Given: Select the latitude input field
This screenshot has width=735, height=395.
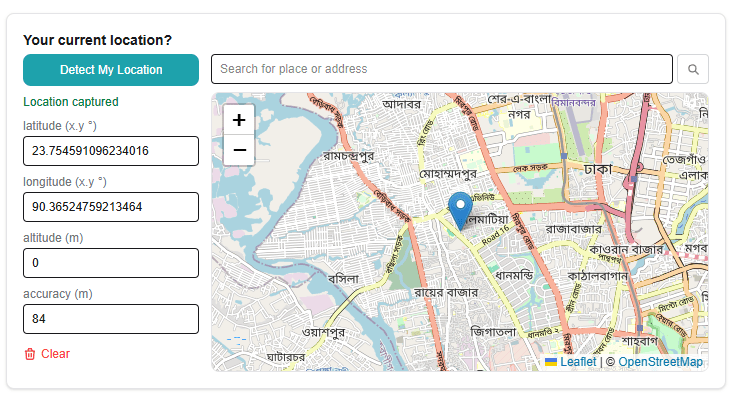Looking at the screenshot, I should click(111, 151).
